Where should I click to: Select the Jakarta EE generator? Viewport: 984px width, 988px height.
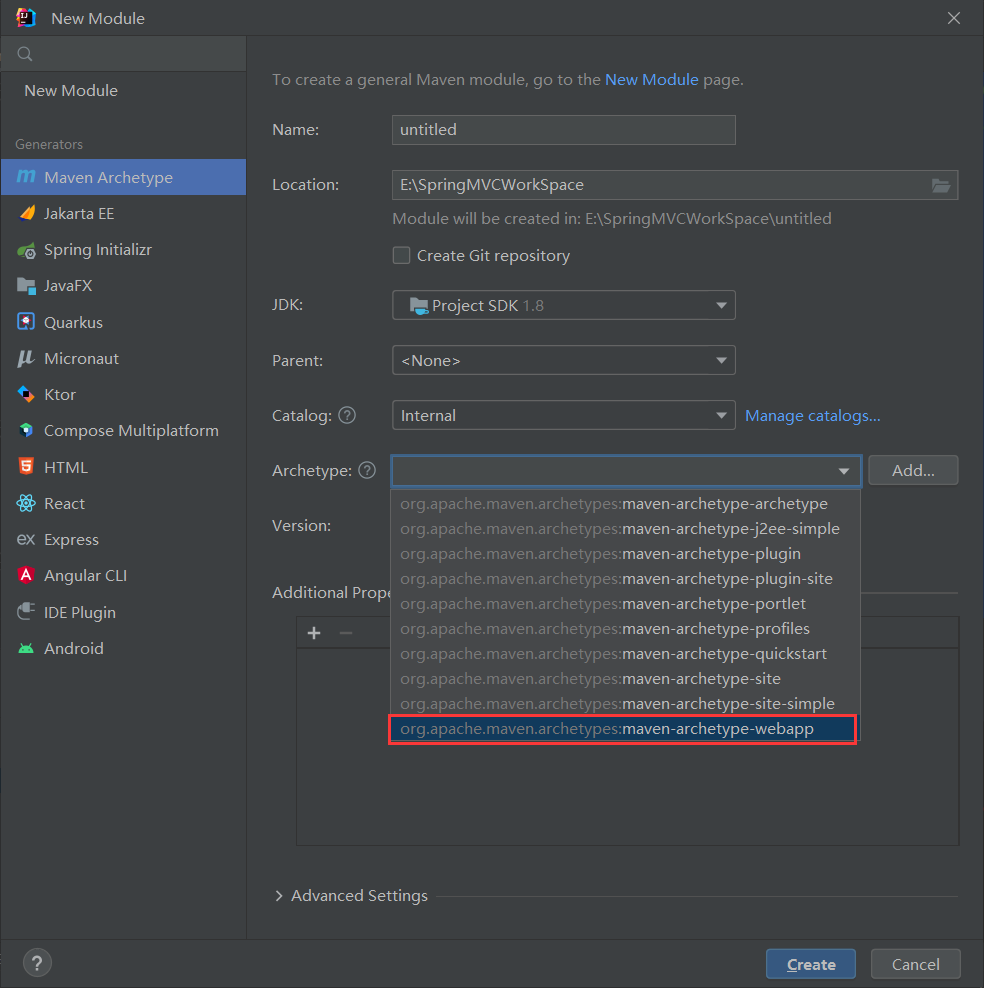click(123, 214)
